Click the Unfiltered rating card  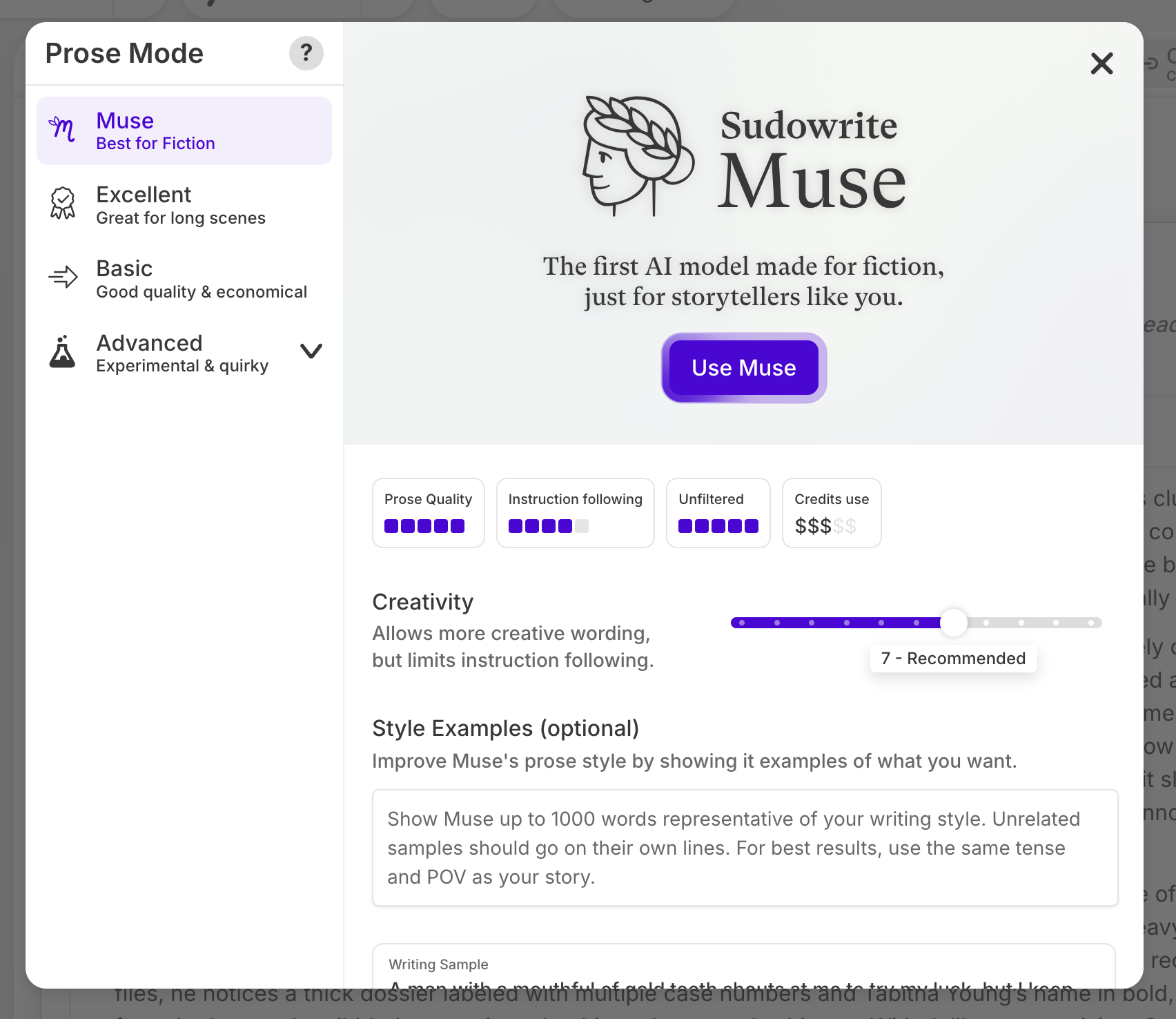point(718,513)
